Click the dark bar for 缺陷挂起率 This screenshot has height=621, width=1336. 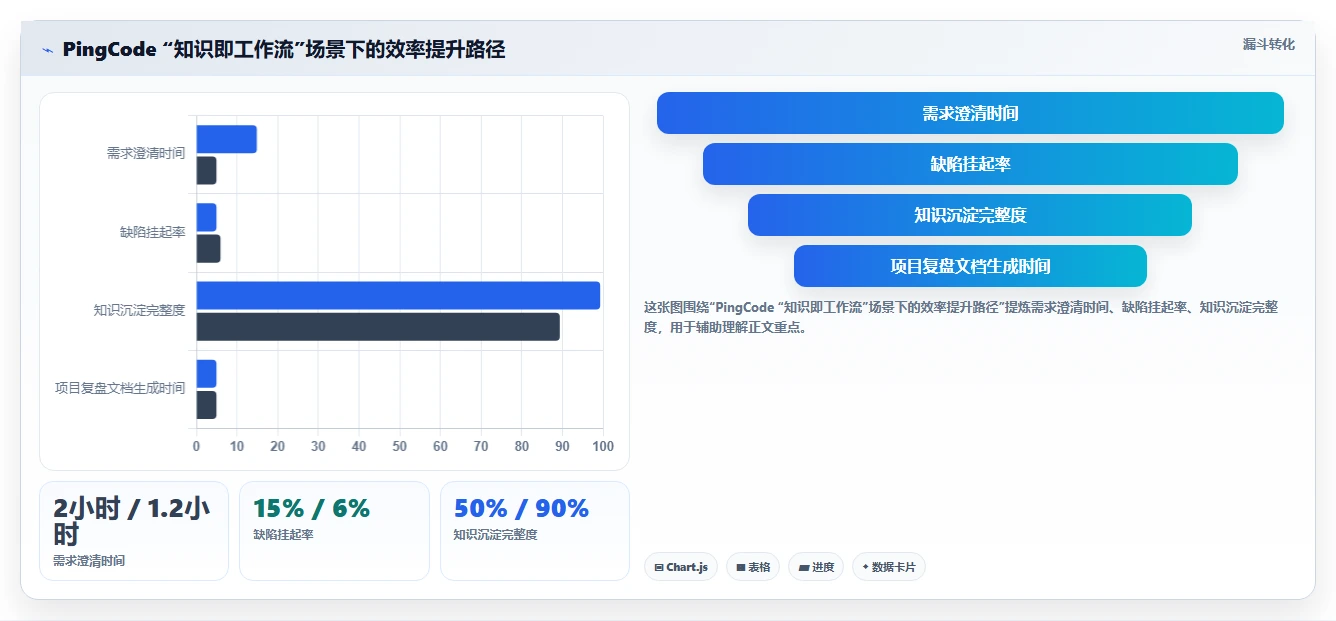click(208, 249)
